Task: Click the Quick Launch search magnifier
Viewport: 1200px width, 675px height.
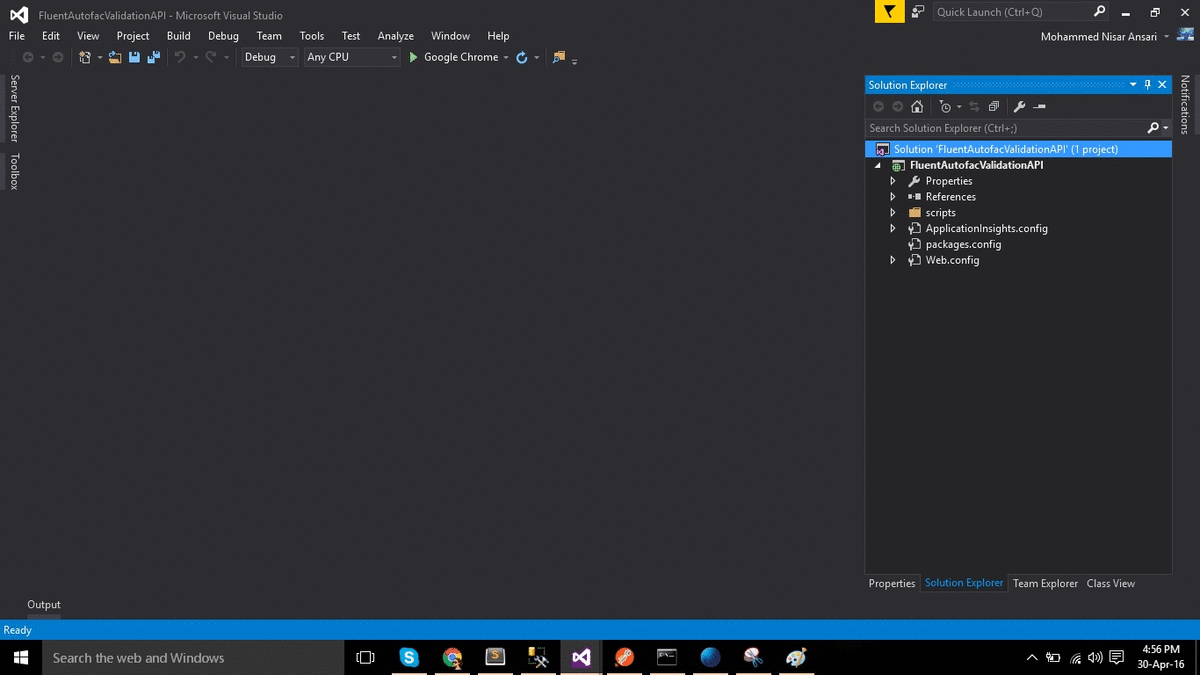Action: (x=1100, y=12)
